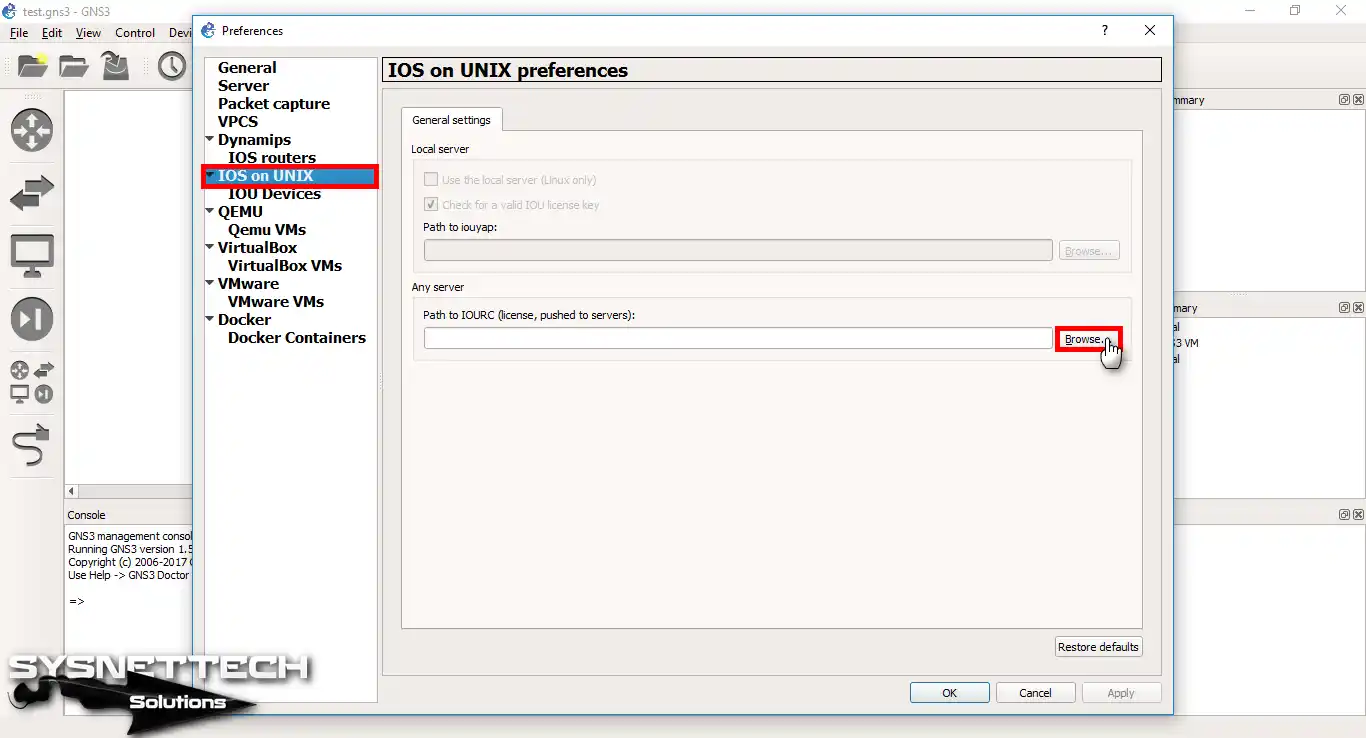Viewport: 1366px width, 738px height.
Task: Collapse the VirtualBox tree node arrow
Action: [x=210, y=247]
